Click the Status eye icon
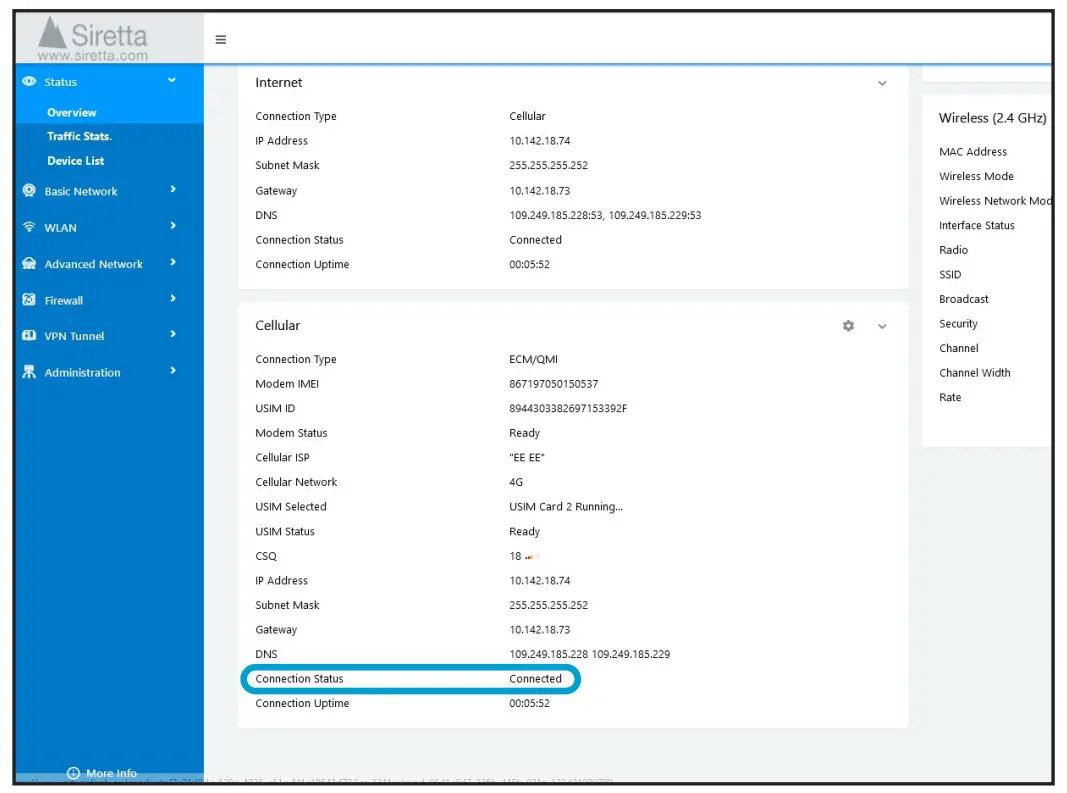Image resolution: width=1067 pixels, height=793 pixels. [x=29, y=81]
